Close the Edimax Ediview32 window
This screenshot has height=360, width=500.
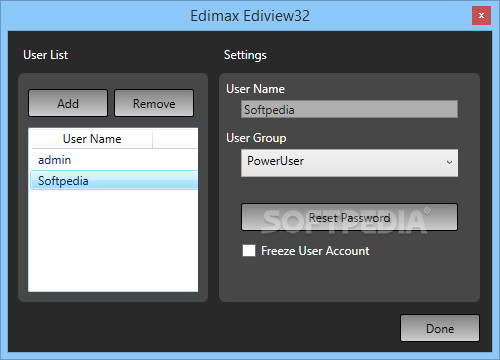point(481,15)
